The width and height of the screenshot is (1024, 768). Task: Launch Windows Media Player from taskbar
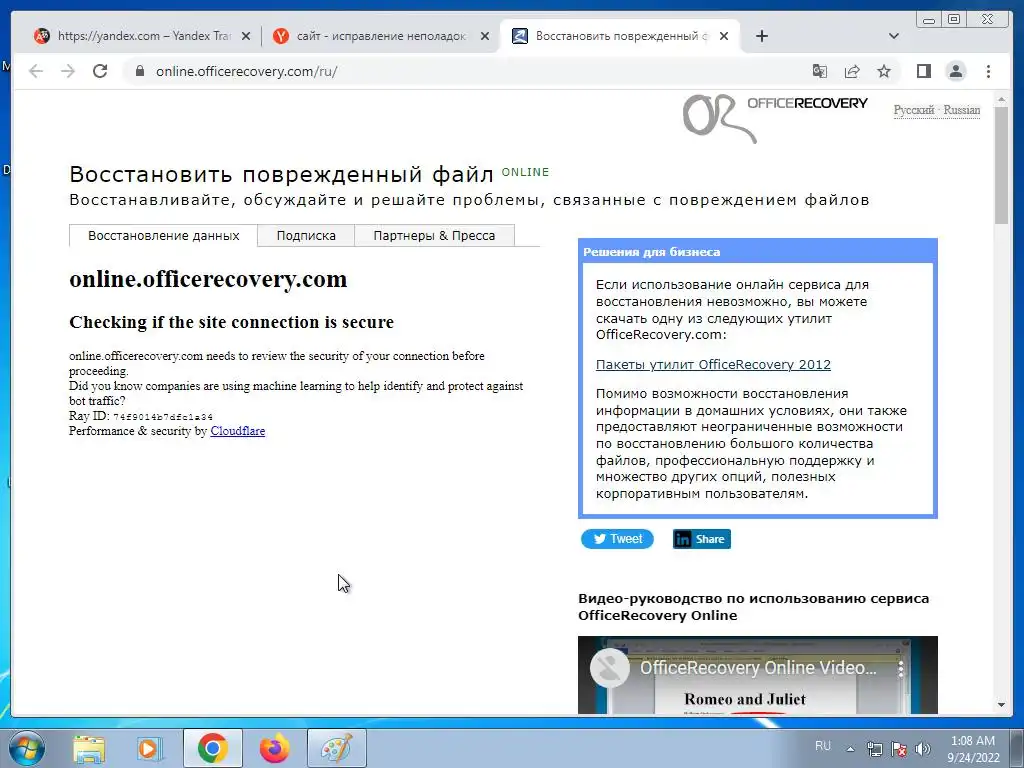pyautogui.click(x=150, y=748)
